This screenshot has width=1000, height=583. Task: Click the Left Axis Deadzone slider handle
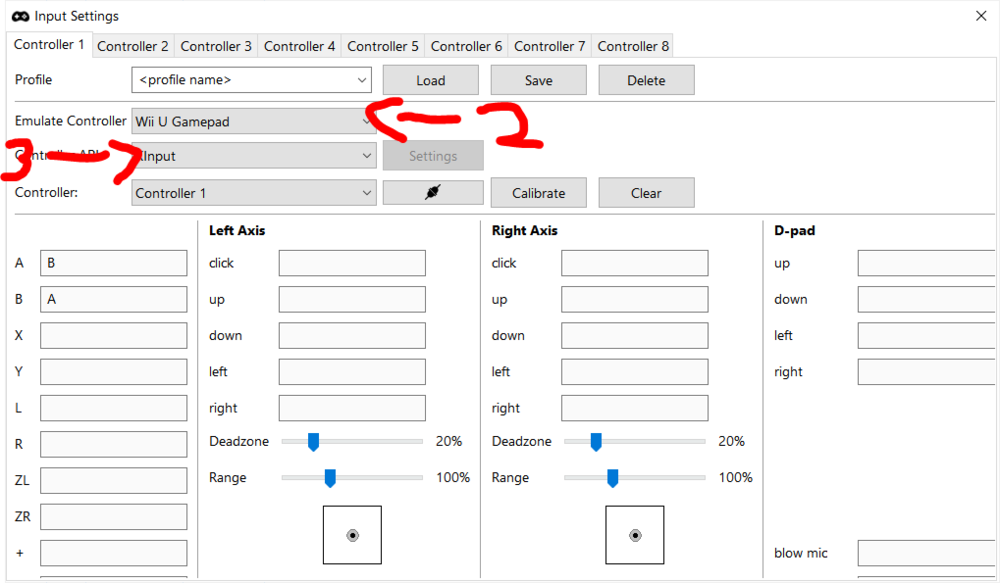313,441
